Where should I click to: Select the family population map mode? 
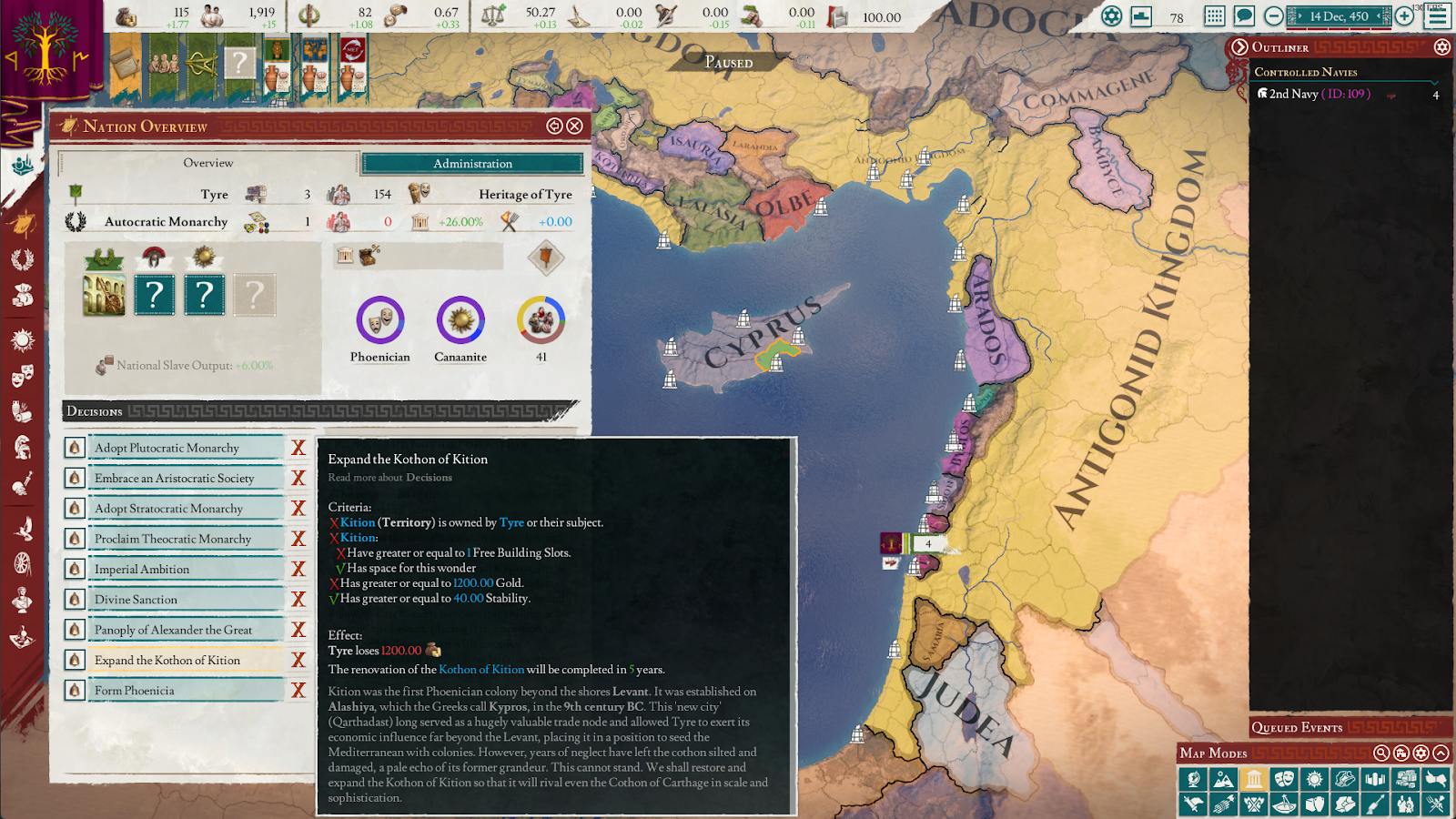coord(1405,804)
